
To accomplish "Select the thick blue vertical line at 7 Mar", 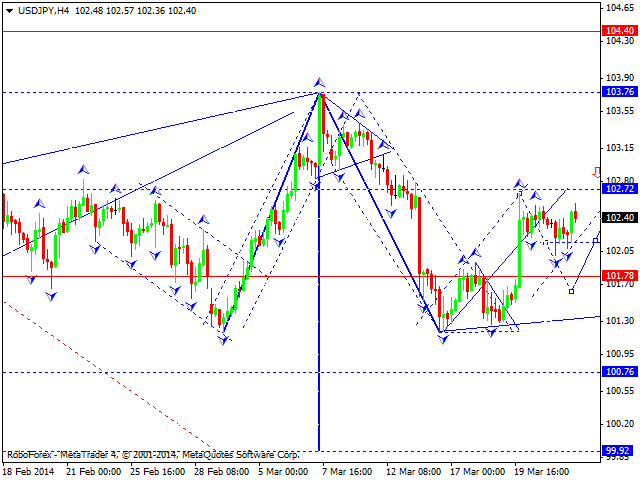I will pos(320,300).
